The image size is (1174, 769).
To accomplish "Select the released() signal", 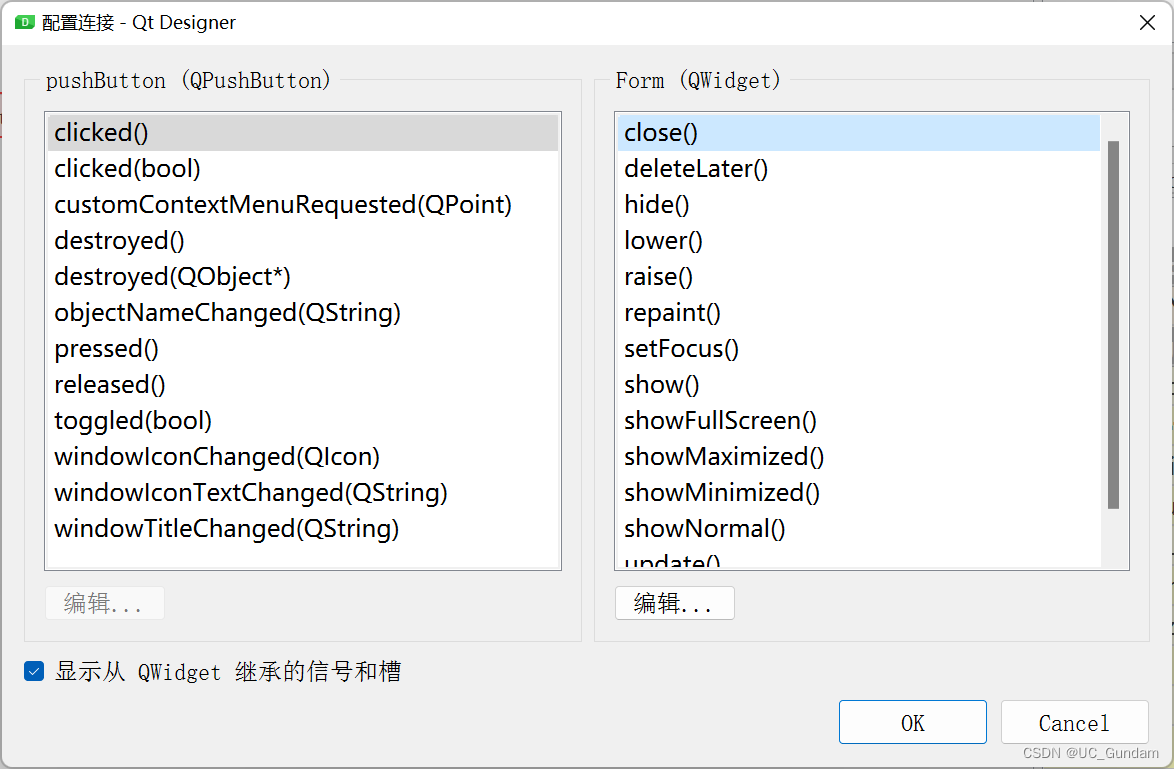I will (x=302, y=384).
